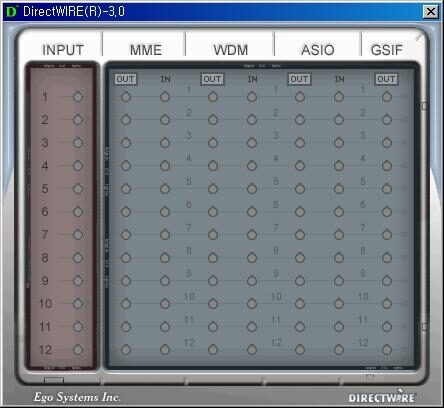Toggle the MME OUT button
Screen dimensions: 444x408
tap(125, 79)
